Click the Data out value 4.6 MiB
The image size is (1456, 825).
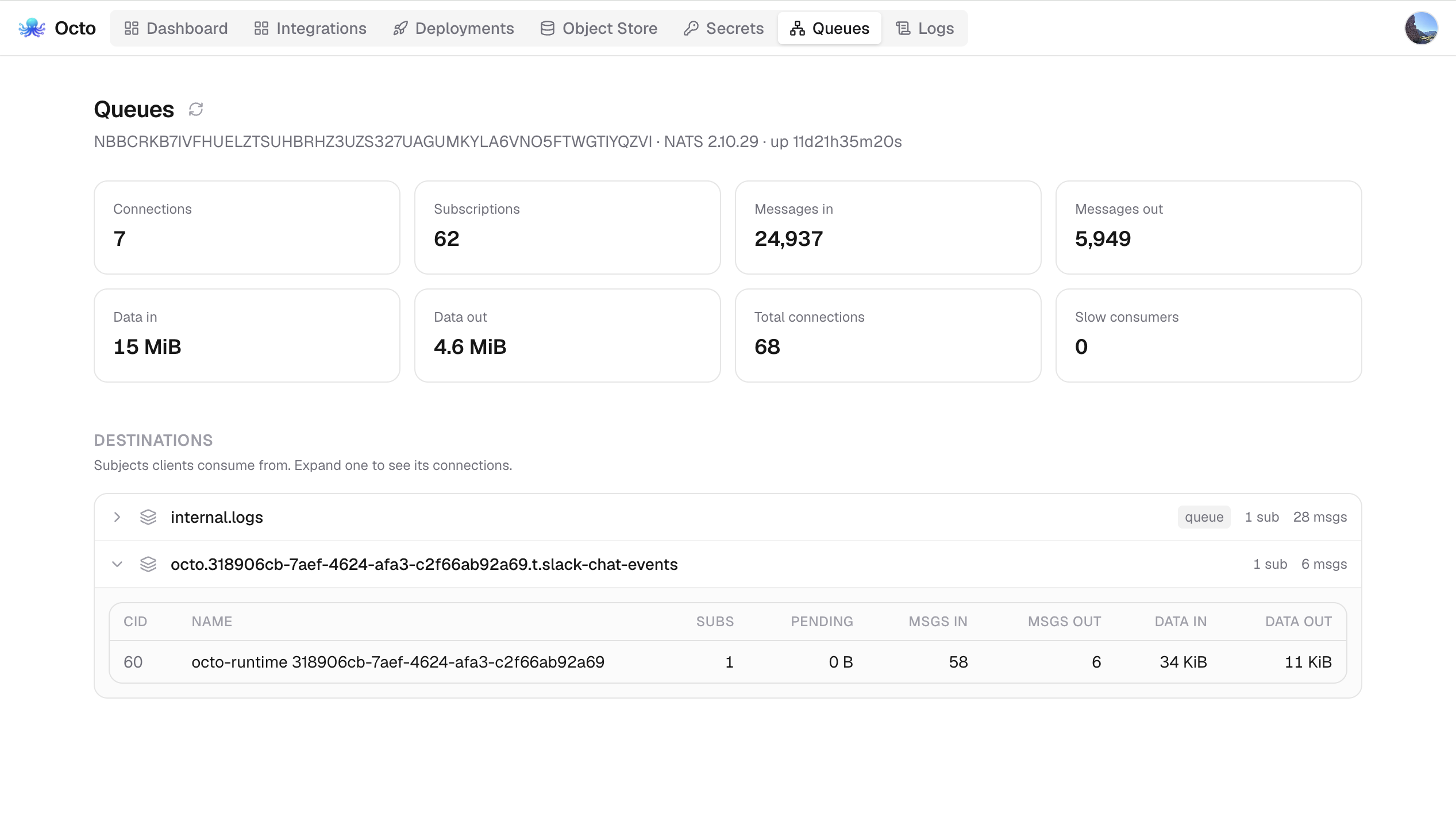coord(470,346)
